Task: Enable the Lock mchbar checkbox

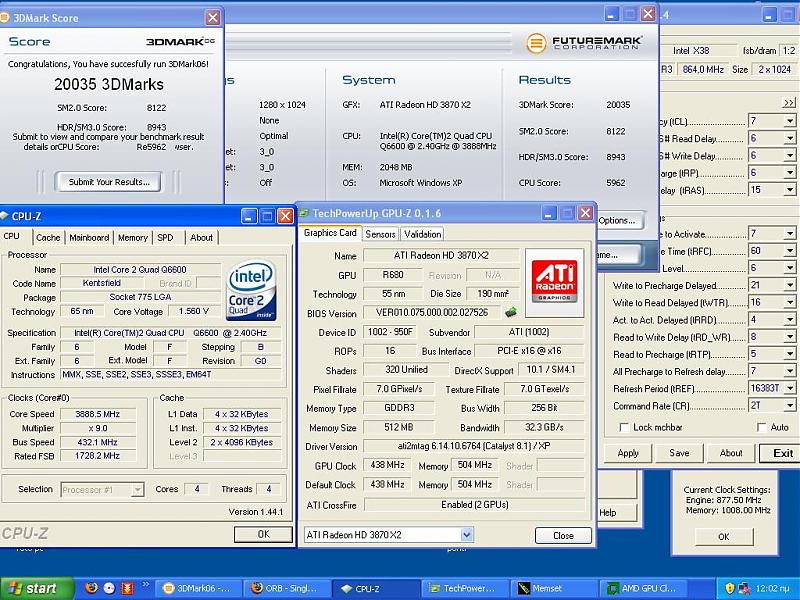Action: pos(623,428)
